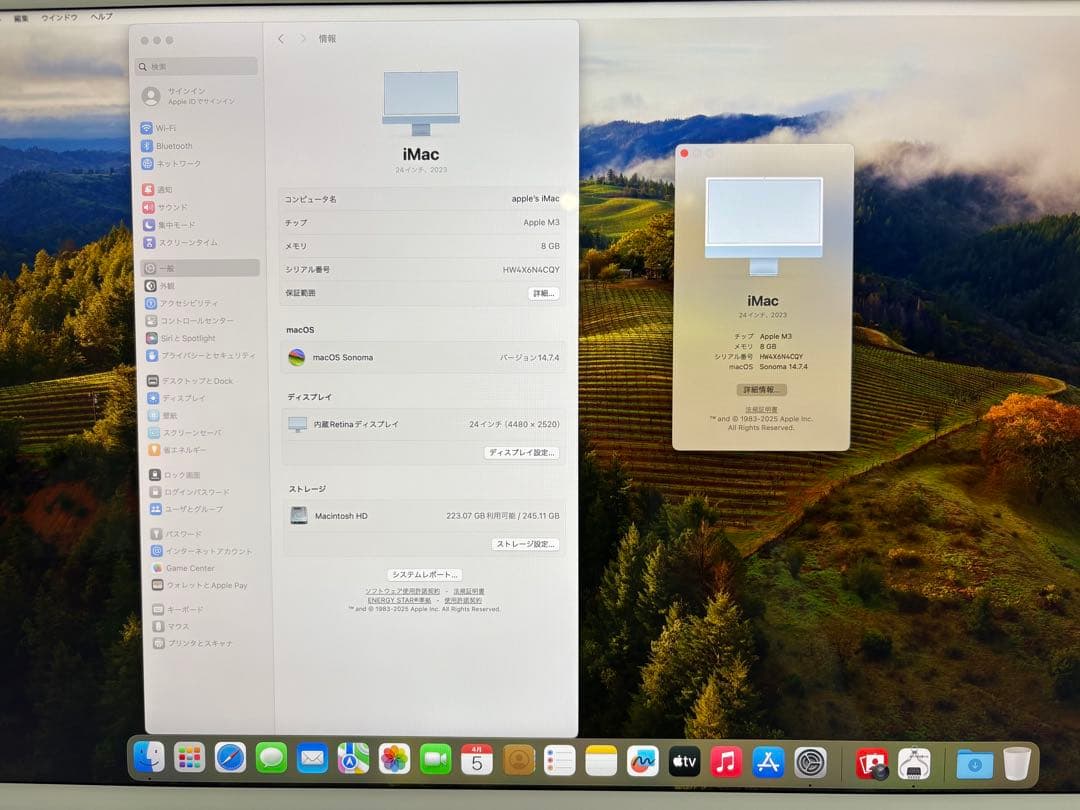Click 詳細情報... in the floating About window
The height and width of the screenshot is (810, 1080).
pos(762,389)
